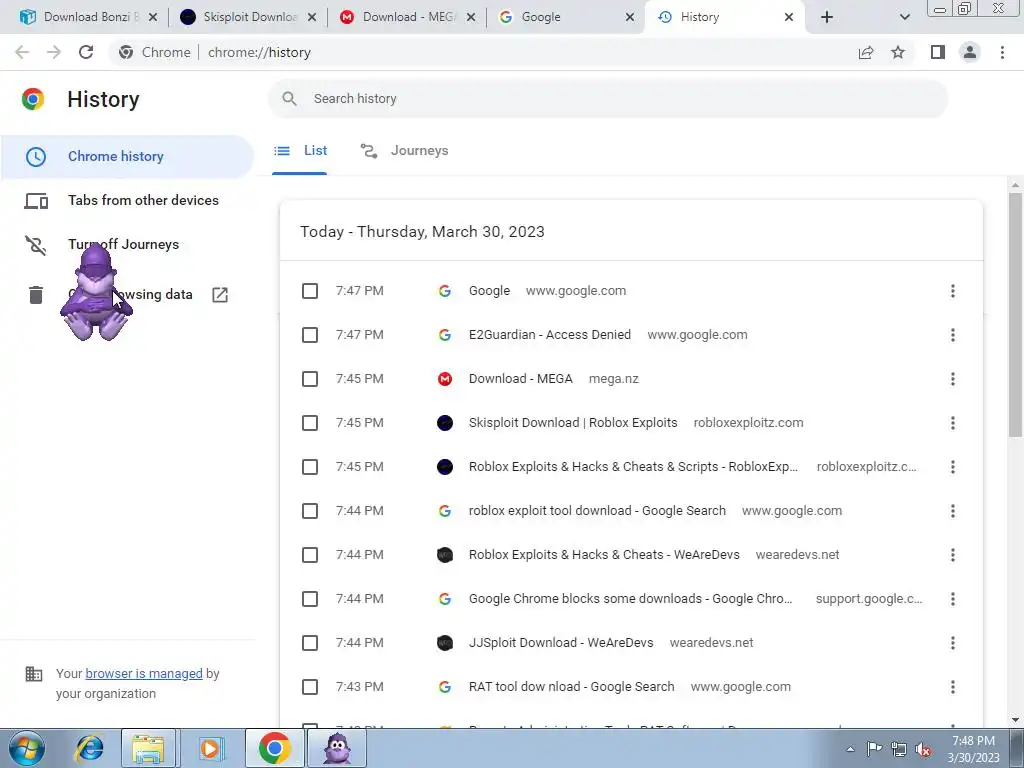The height and width of the screenshot is (768, 1024).
Task: Select Chrome history in the sidebar
Action: (127, 157)
